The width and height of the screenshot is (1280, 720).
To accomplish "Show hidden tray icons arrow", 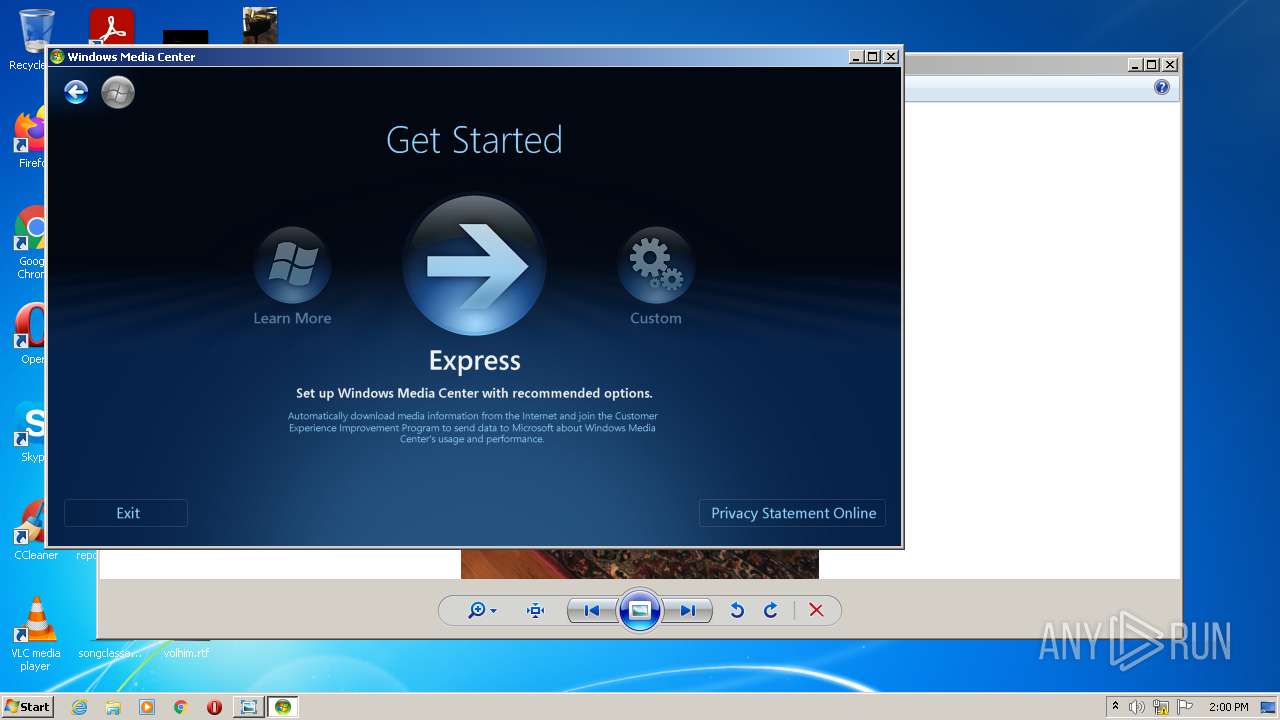I will point(1115,707).
